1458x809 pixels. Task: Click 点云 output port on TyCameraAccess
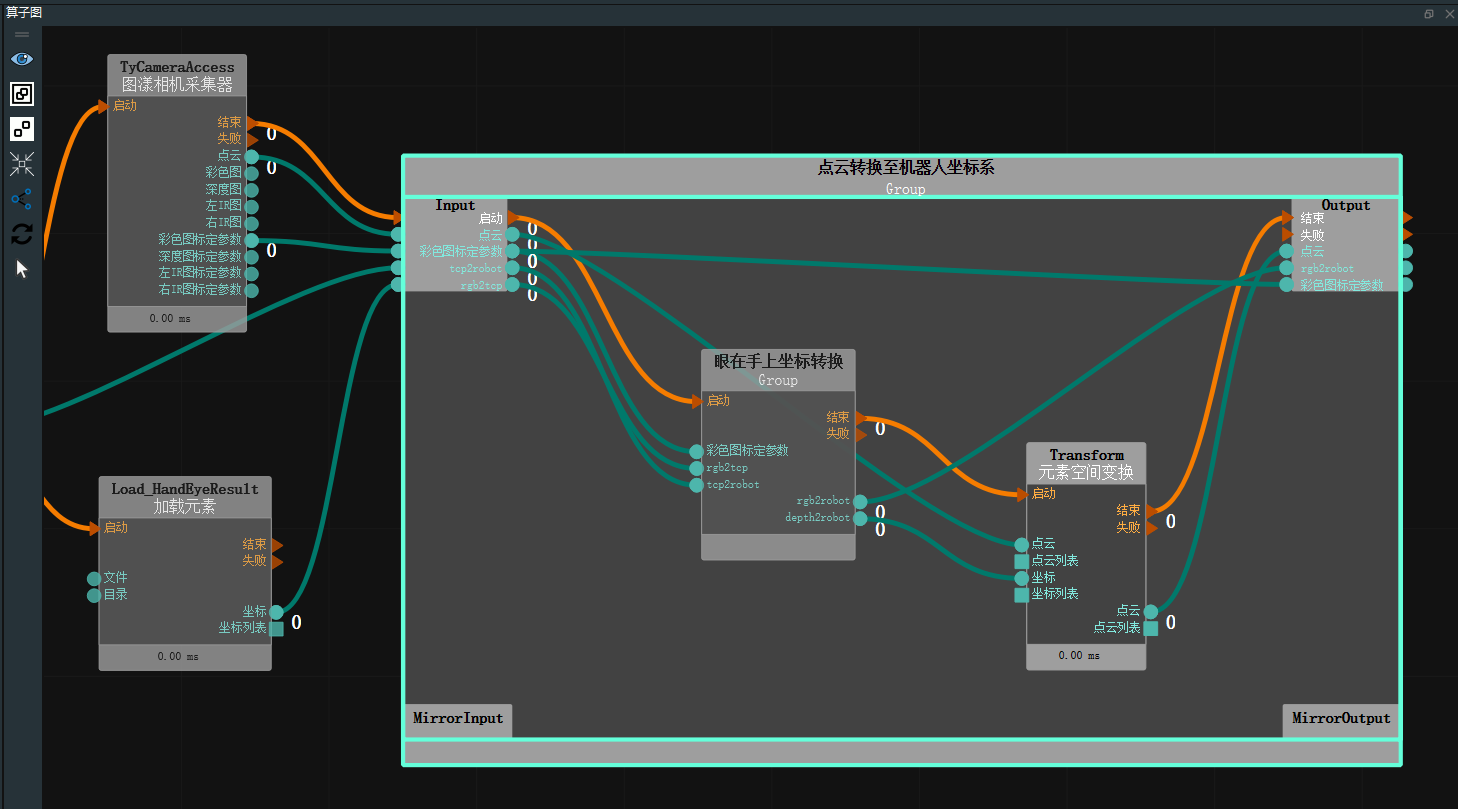click(x=252, y=157)
